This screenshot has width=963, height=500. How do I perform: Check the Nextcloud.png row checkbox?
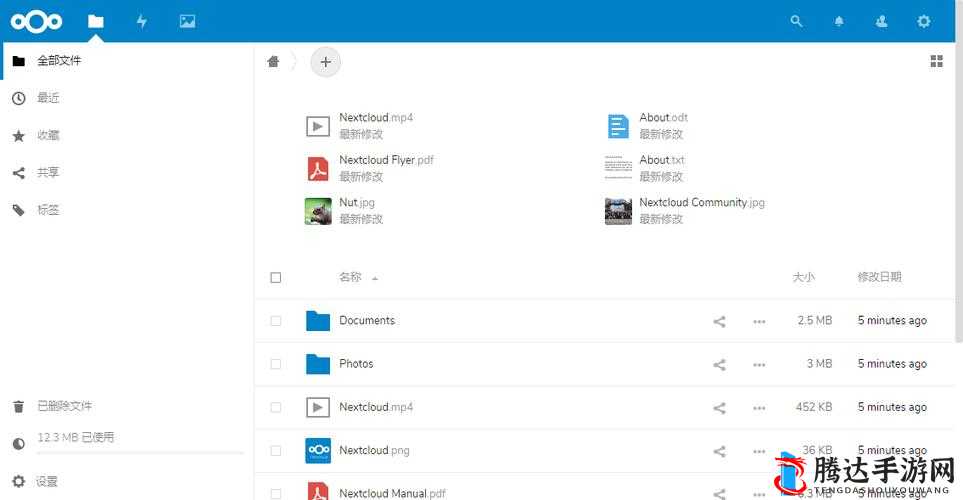pos(276,451)
